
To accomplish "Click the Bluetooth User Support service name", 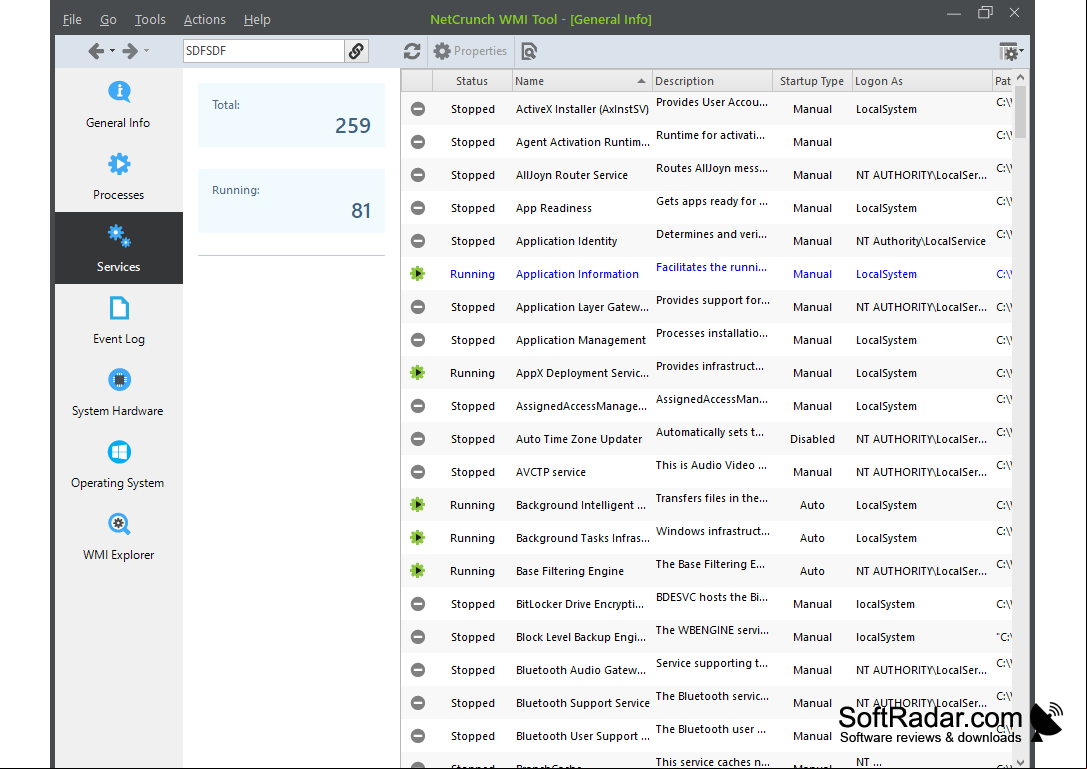I will 582,736.
